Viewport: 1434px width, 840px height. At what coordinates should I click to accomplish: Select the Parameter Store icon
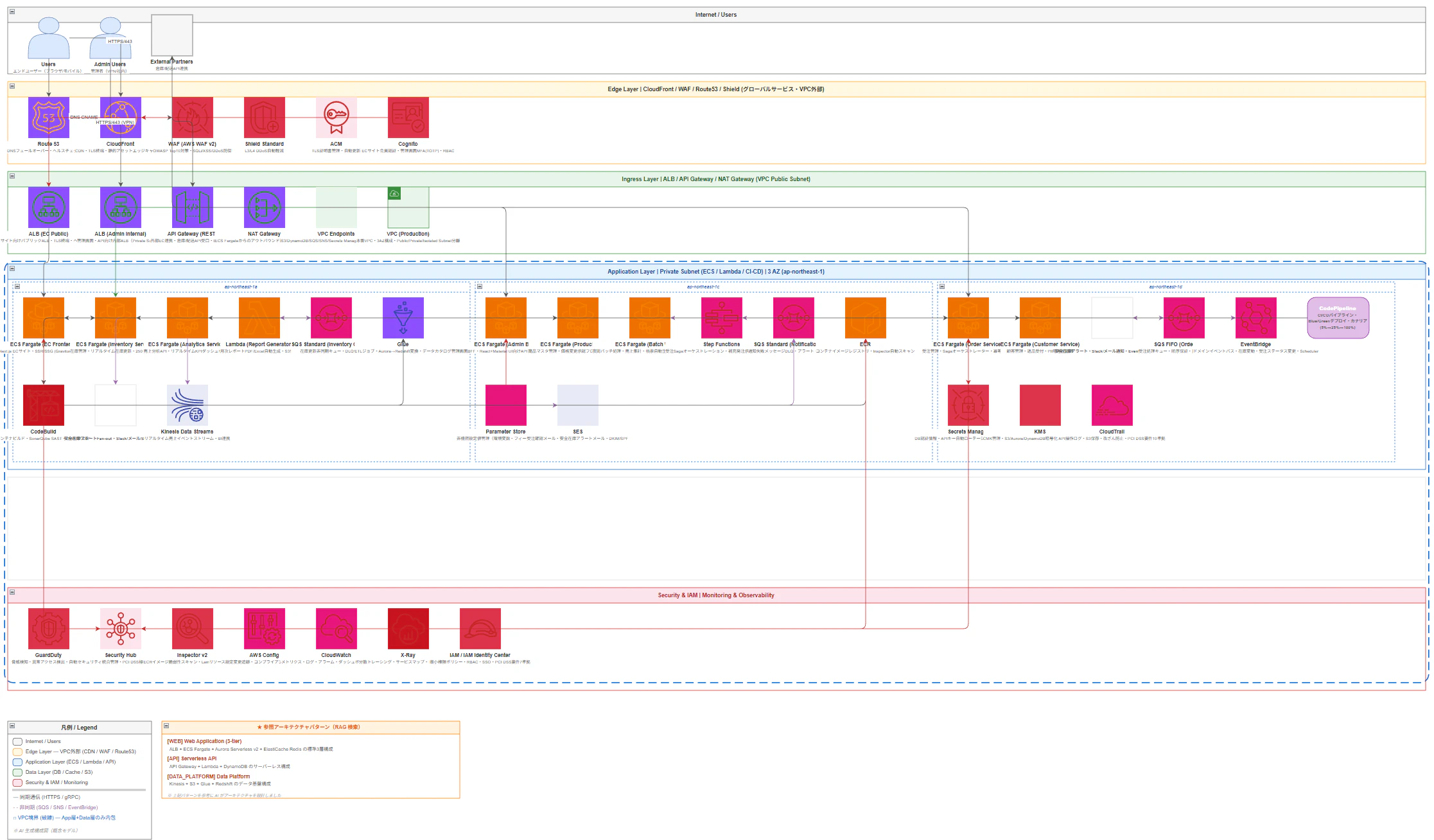[506, 405]
